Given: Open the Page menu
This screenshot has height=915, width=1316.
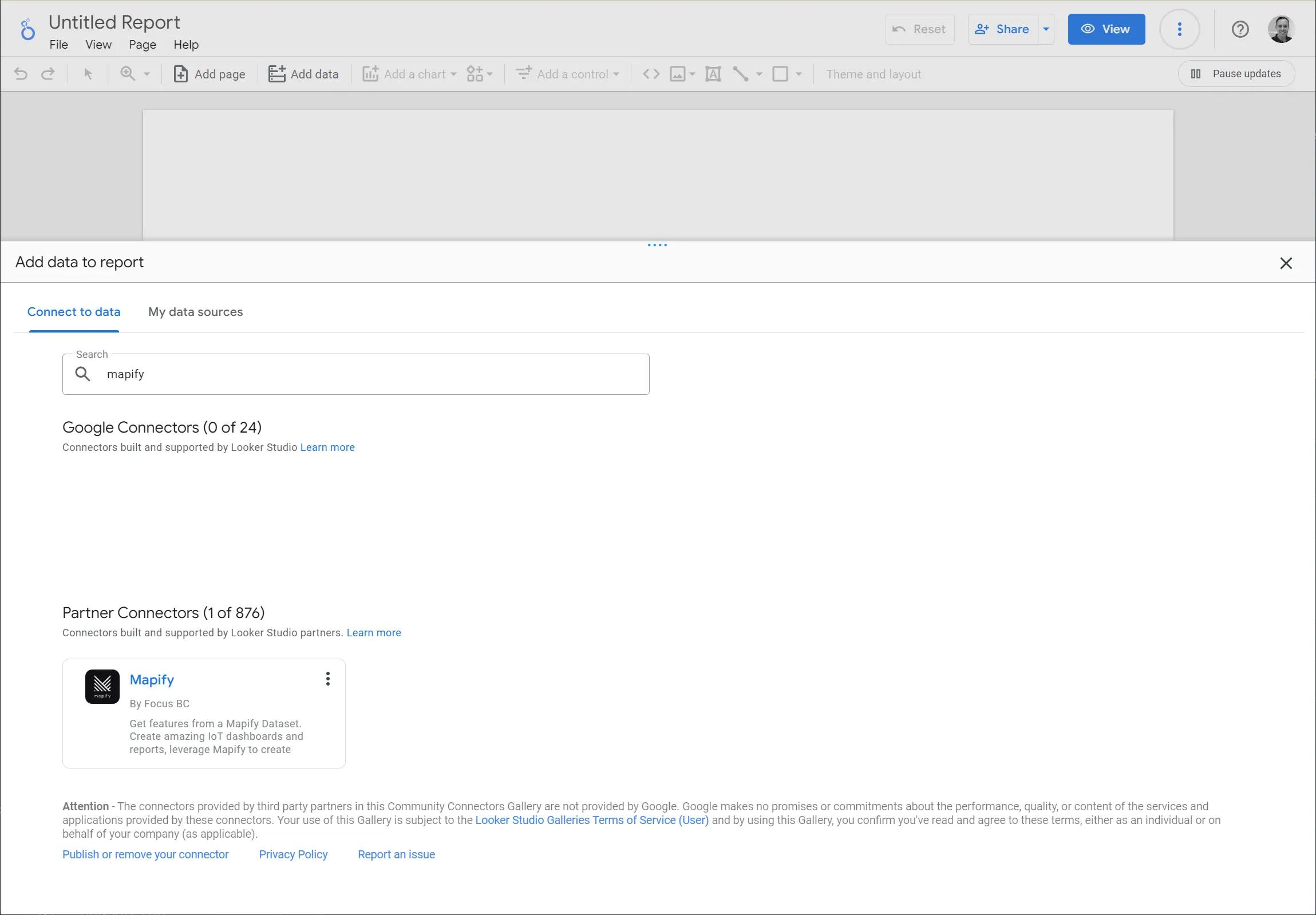Looking at the screenshot, I should coord(143,45).
